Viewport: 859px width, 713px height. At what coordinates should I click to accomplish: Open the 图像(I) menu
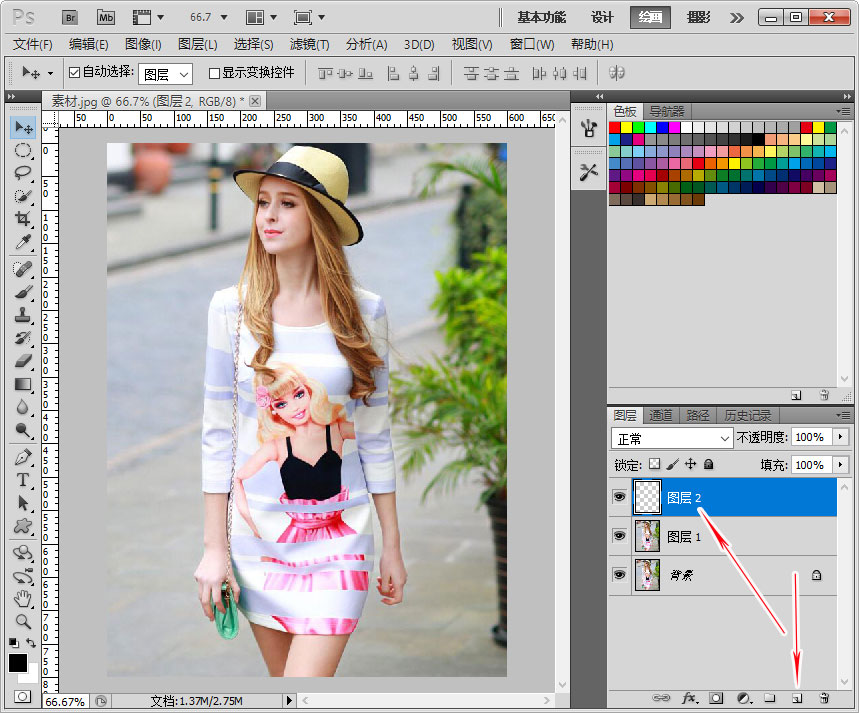pos(143,44)
